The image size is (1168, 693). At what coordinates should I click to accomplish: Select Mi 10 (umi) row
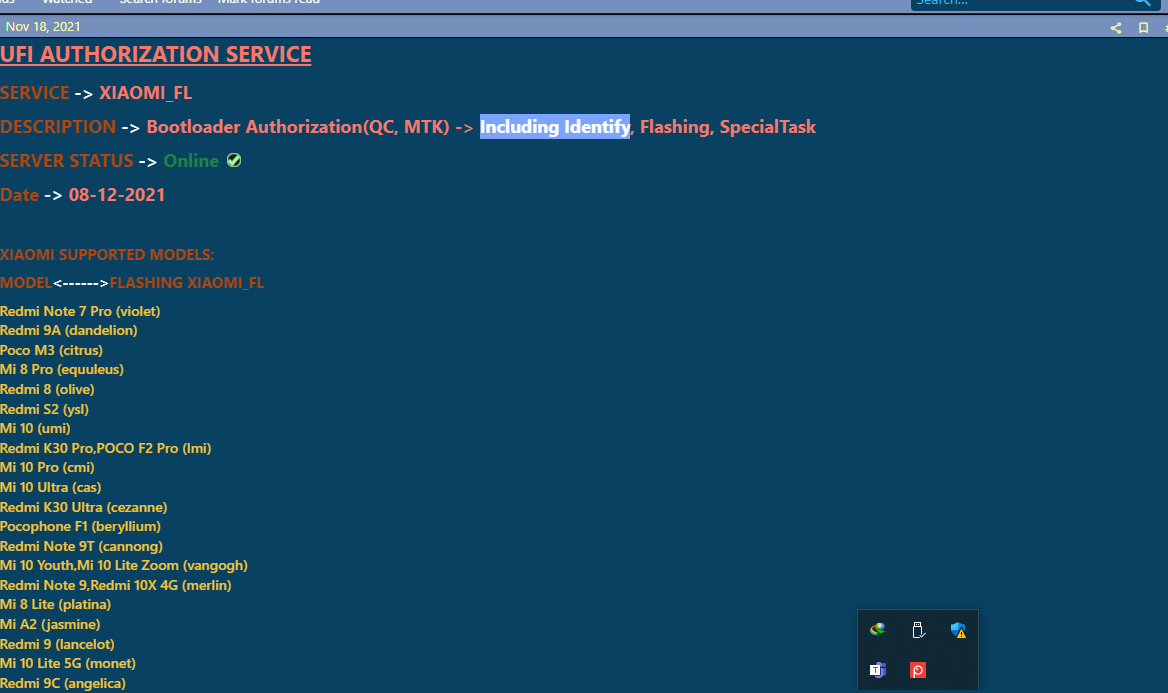[36, 428]
